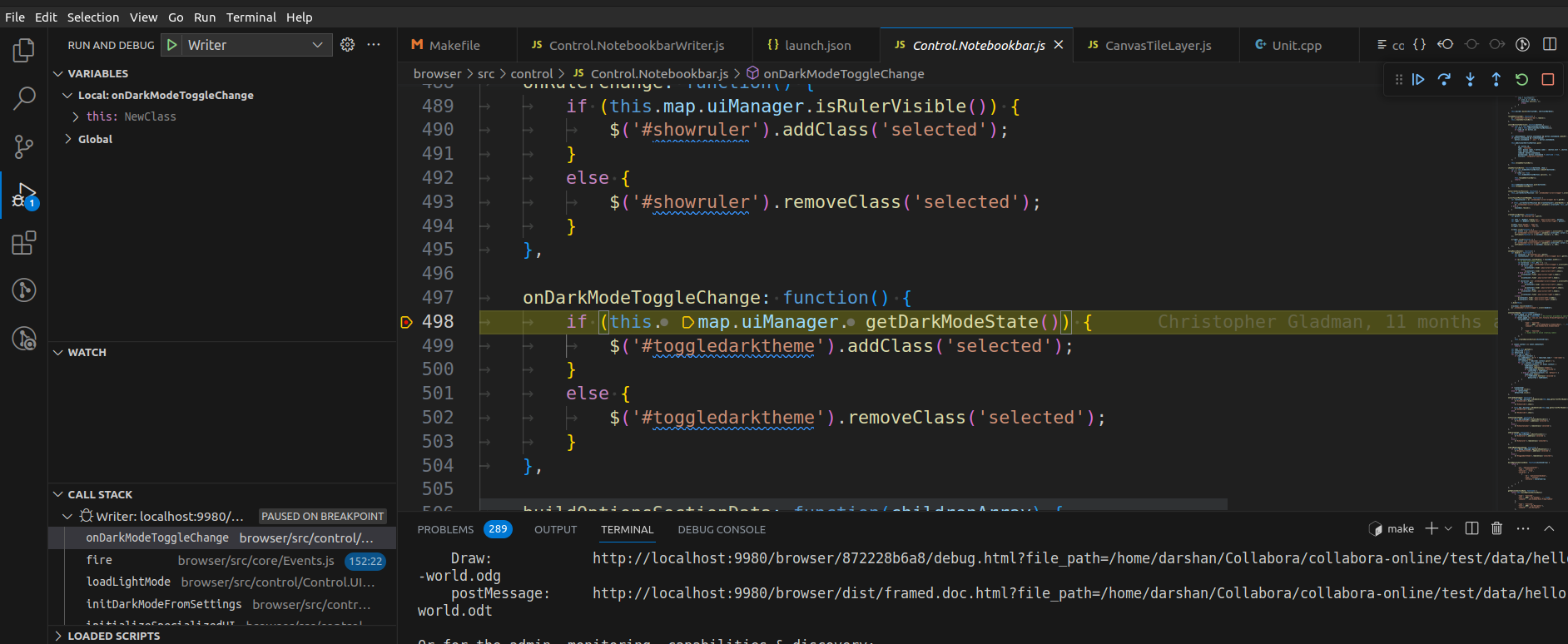Open the Selection menu
Screen dimensions: 1568x644
[x=93, y=17]
